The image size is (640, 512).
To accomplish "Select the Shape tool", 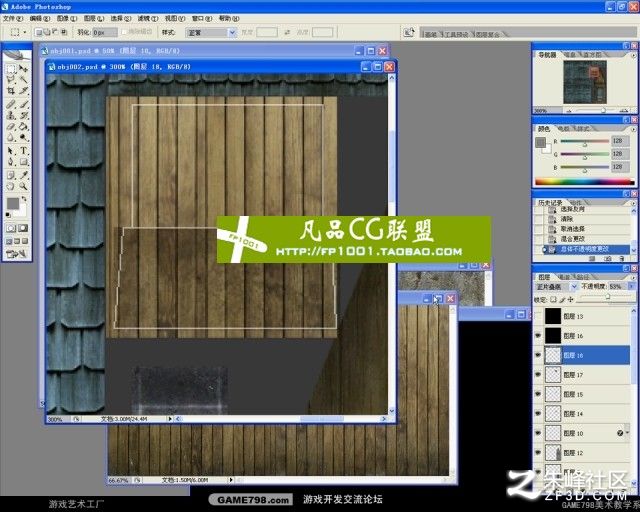I will click(23, 162).
